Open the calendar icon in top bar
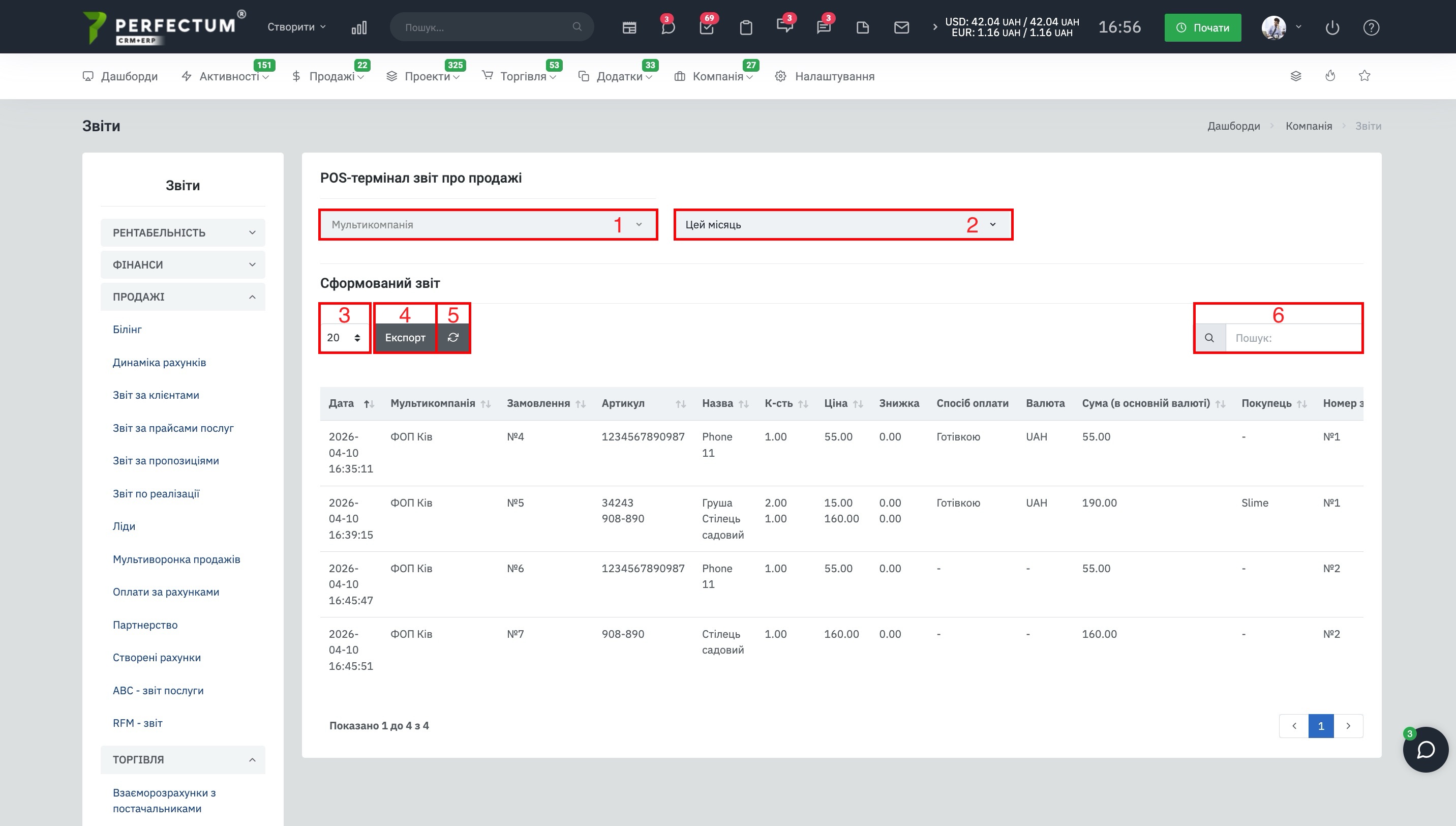 pyautogui.click(x=629, y=27)
